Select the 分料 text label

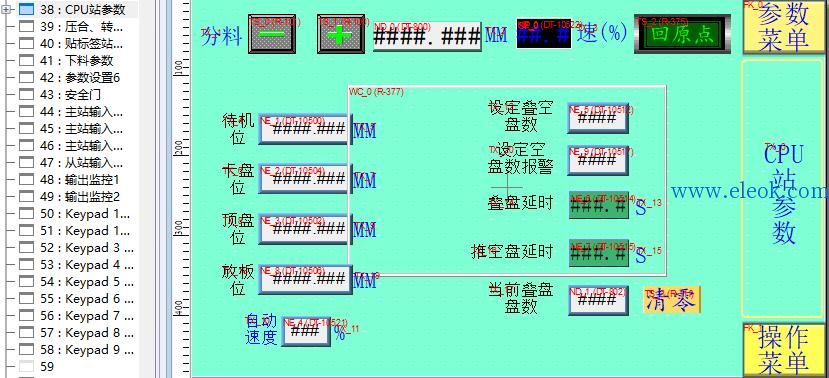[222, 36]
